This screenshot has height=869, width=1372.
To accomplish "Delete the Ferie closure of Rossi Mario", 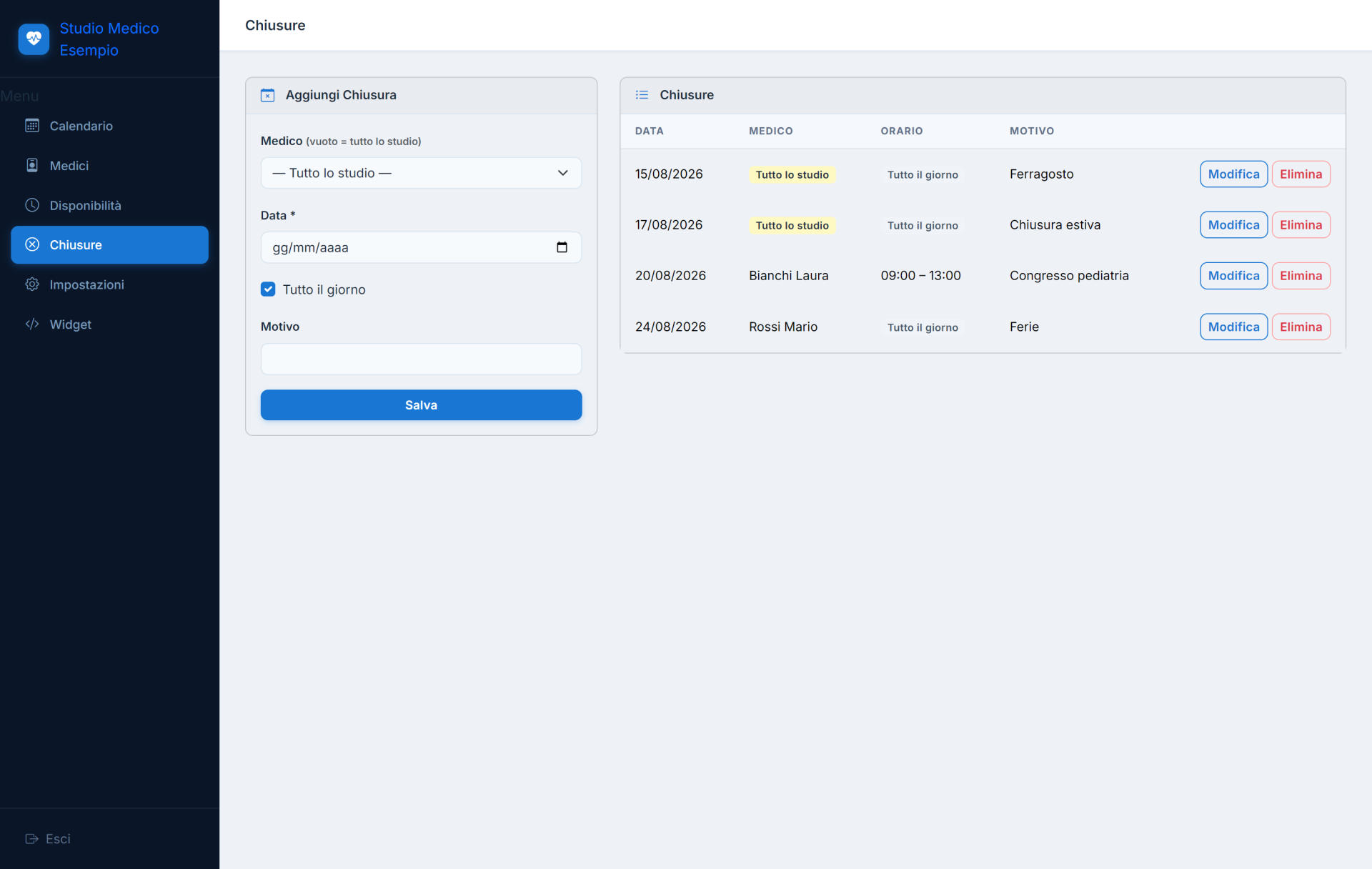I will 1301,327.
